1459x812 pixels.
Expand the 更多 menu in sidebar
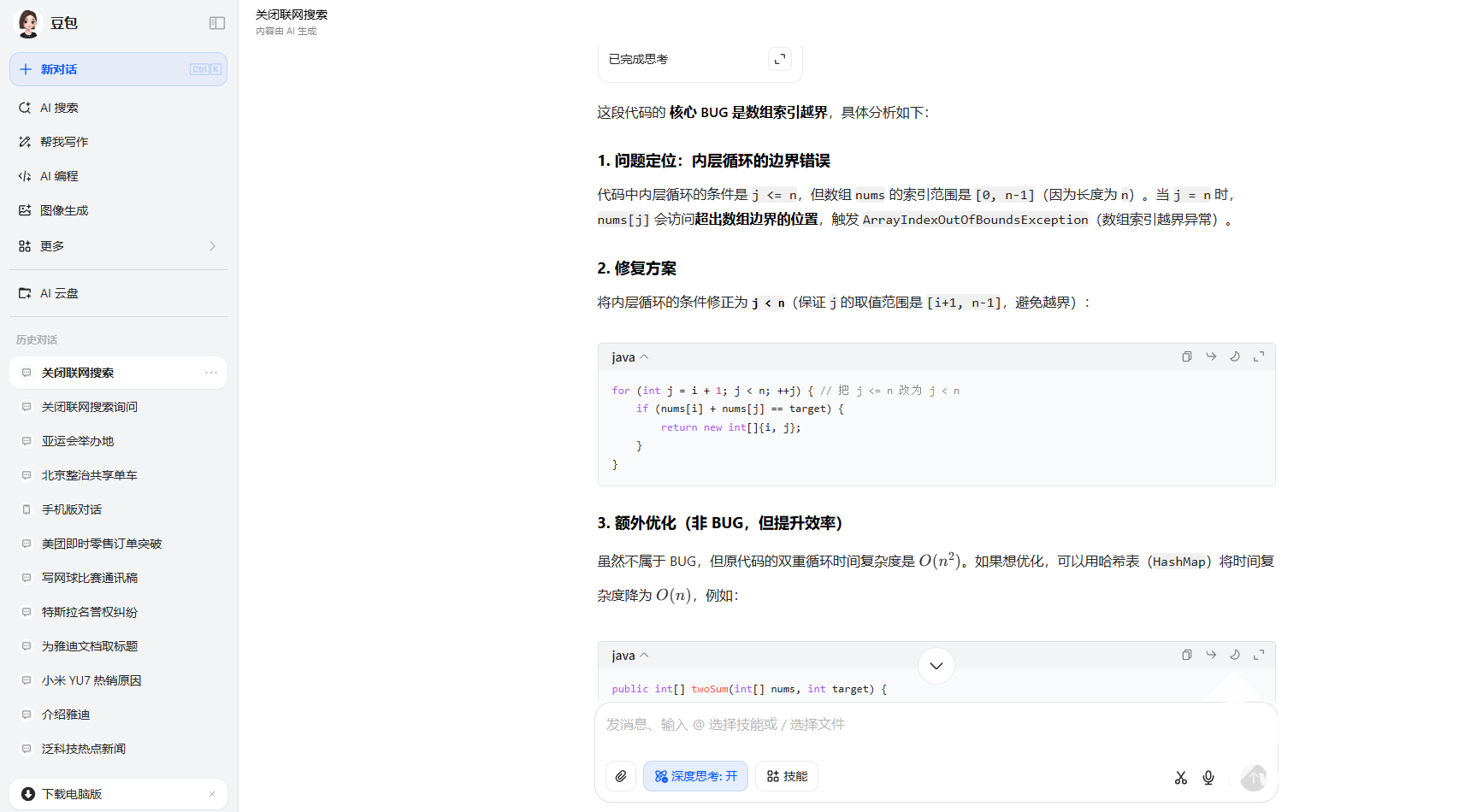pos(118,246)
